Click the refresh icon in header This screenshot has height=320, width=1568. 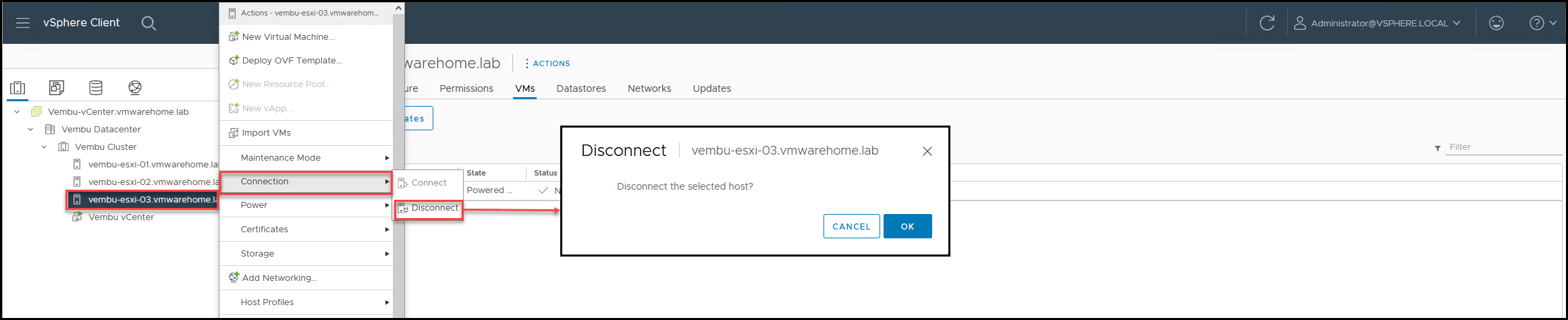point(1267,23)
